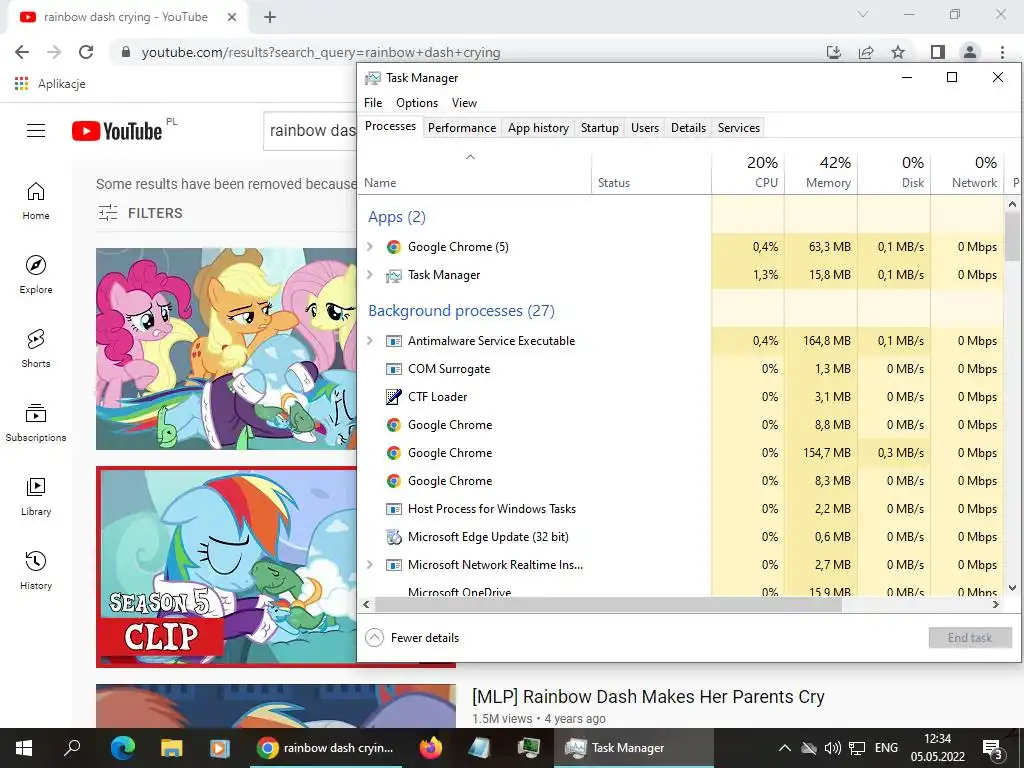Screen dimensions: 1024x768
Task: Open YouTube Subscriptions section
Action: 36,423
